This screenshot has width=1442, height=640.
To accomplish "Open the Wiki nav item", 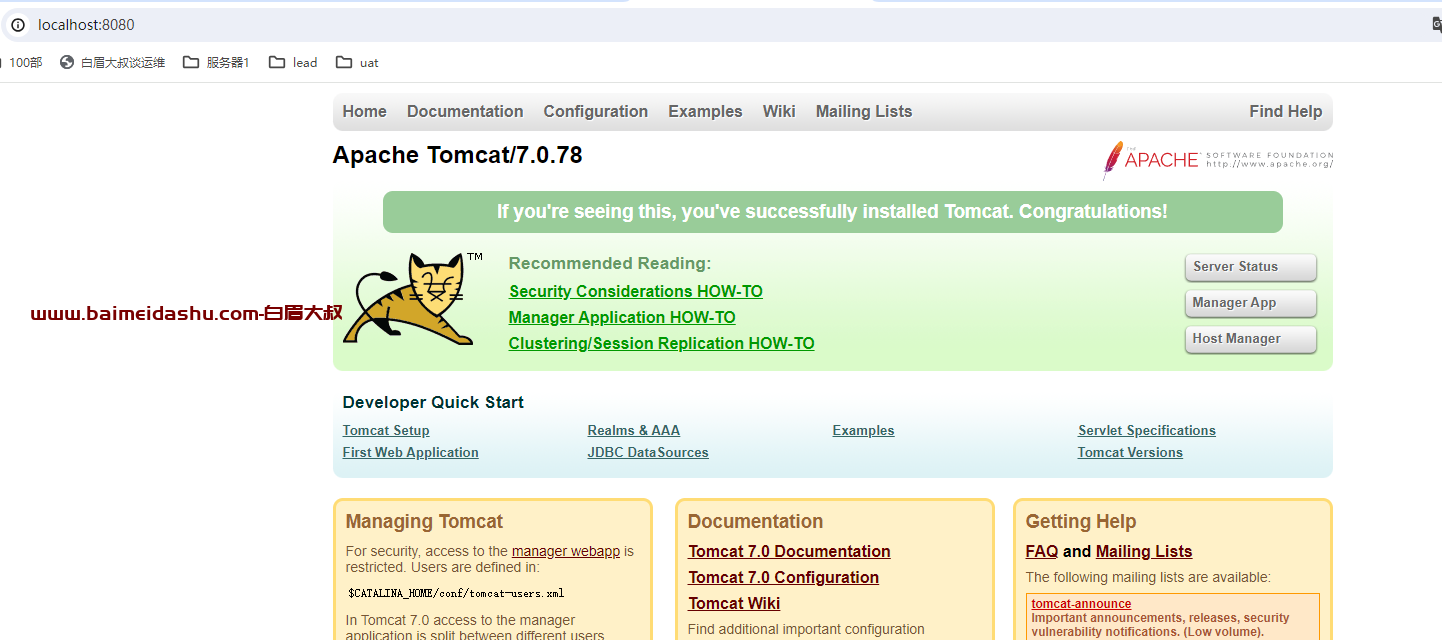I will click(x=779, y=111).
